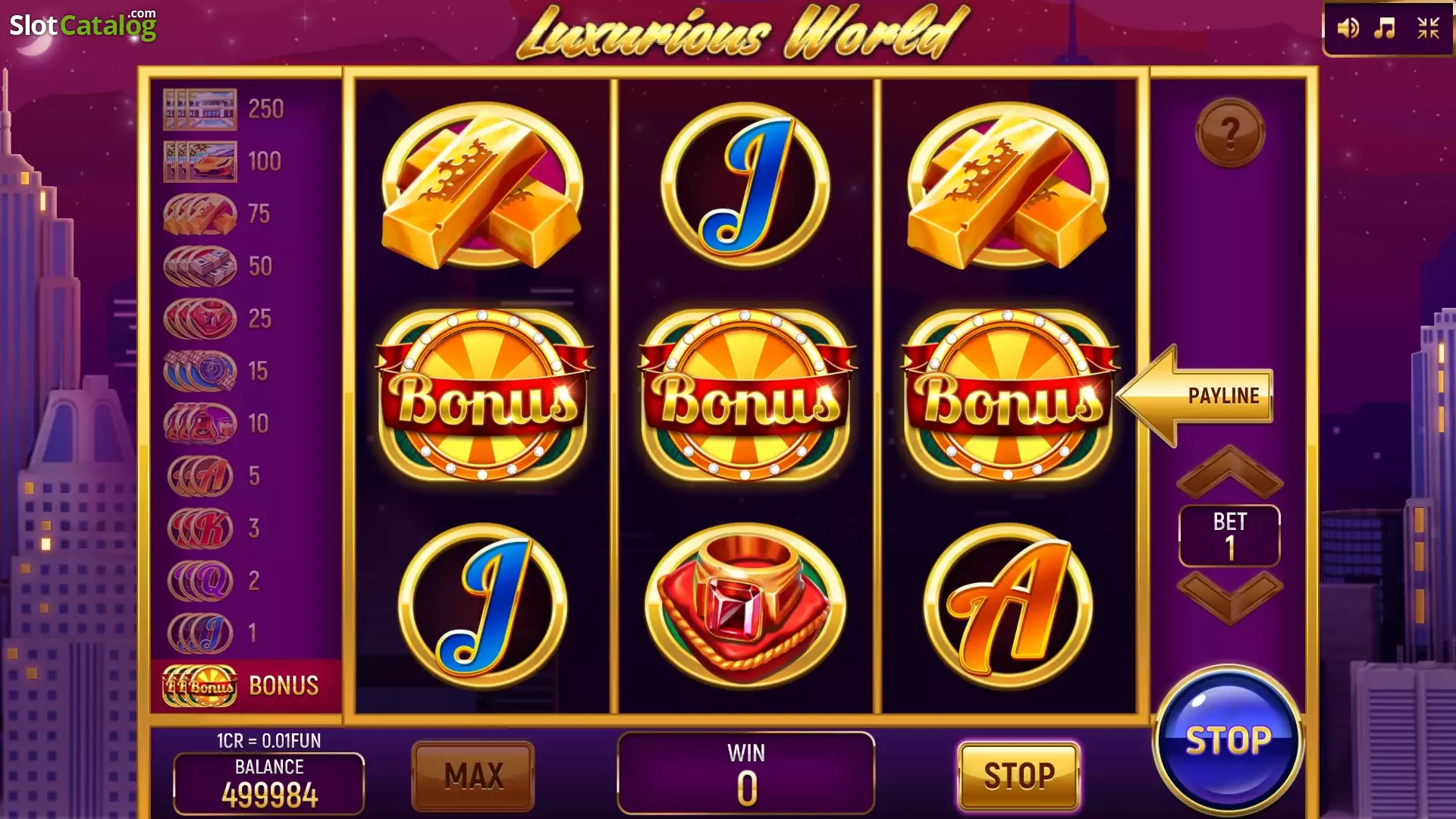
Task: Click the rectangular gold STOP button
Action: [1019, 776]
